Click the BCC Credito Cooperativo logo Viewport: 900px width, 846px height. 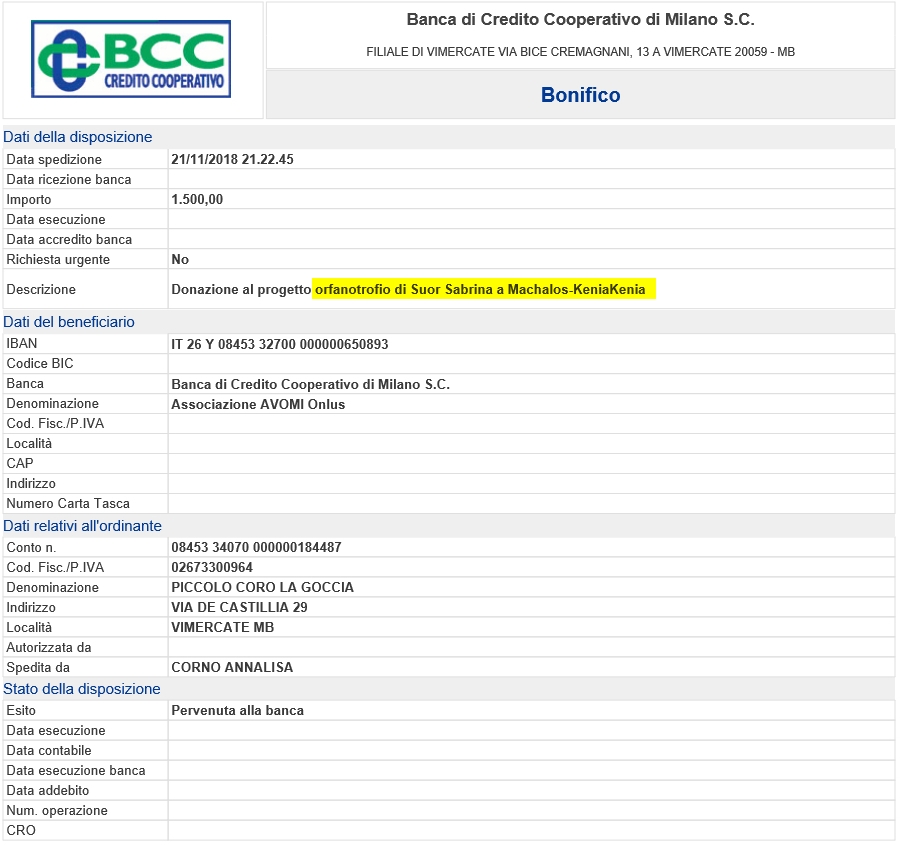pos(131,59)
